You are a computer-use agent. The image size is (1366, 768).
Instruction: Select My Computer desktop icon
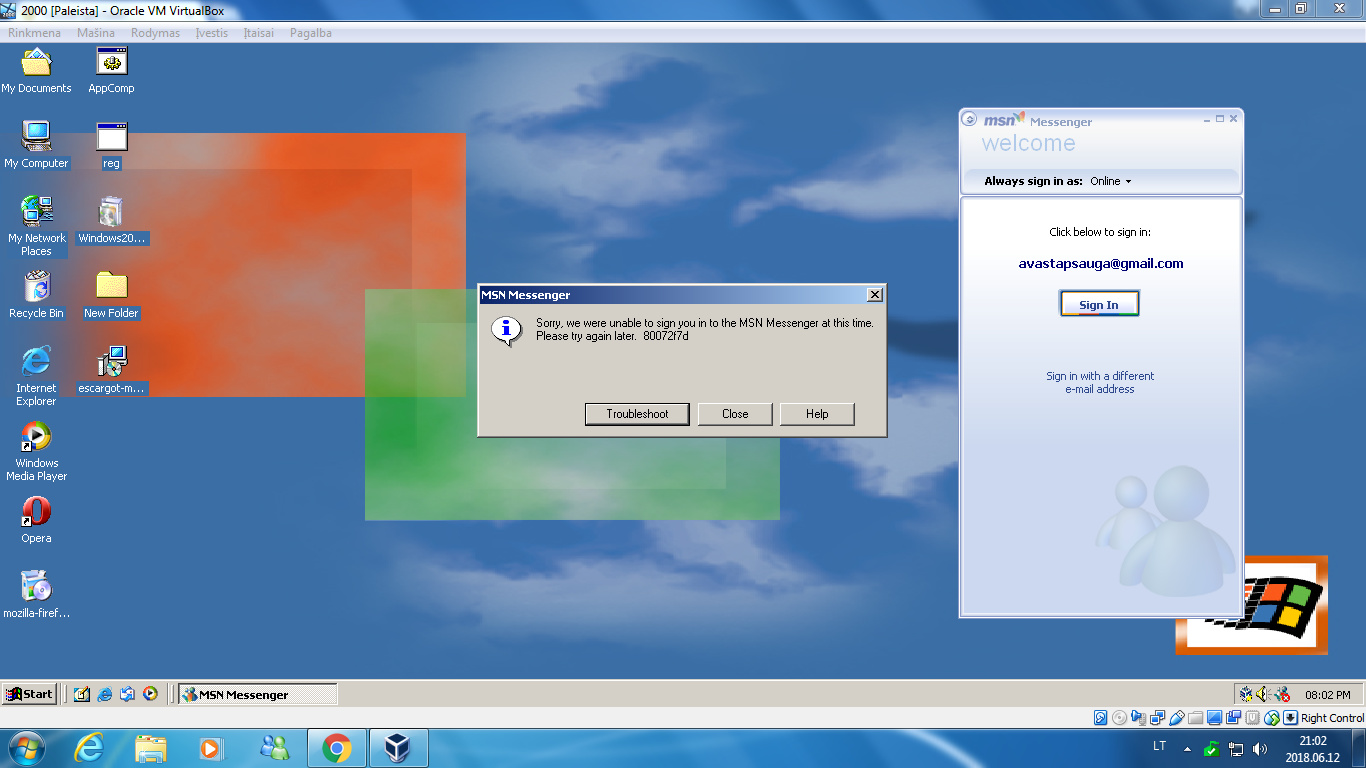[x=36, y=145]
